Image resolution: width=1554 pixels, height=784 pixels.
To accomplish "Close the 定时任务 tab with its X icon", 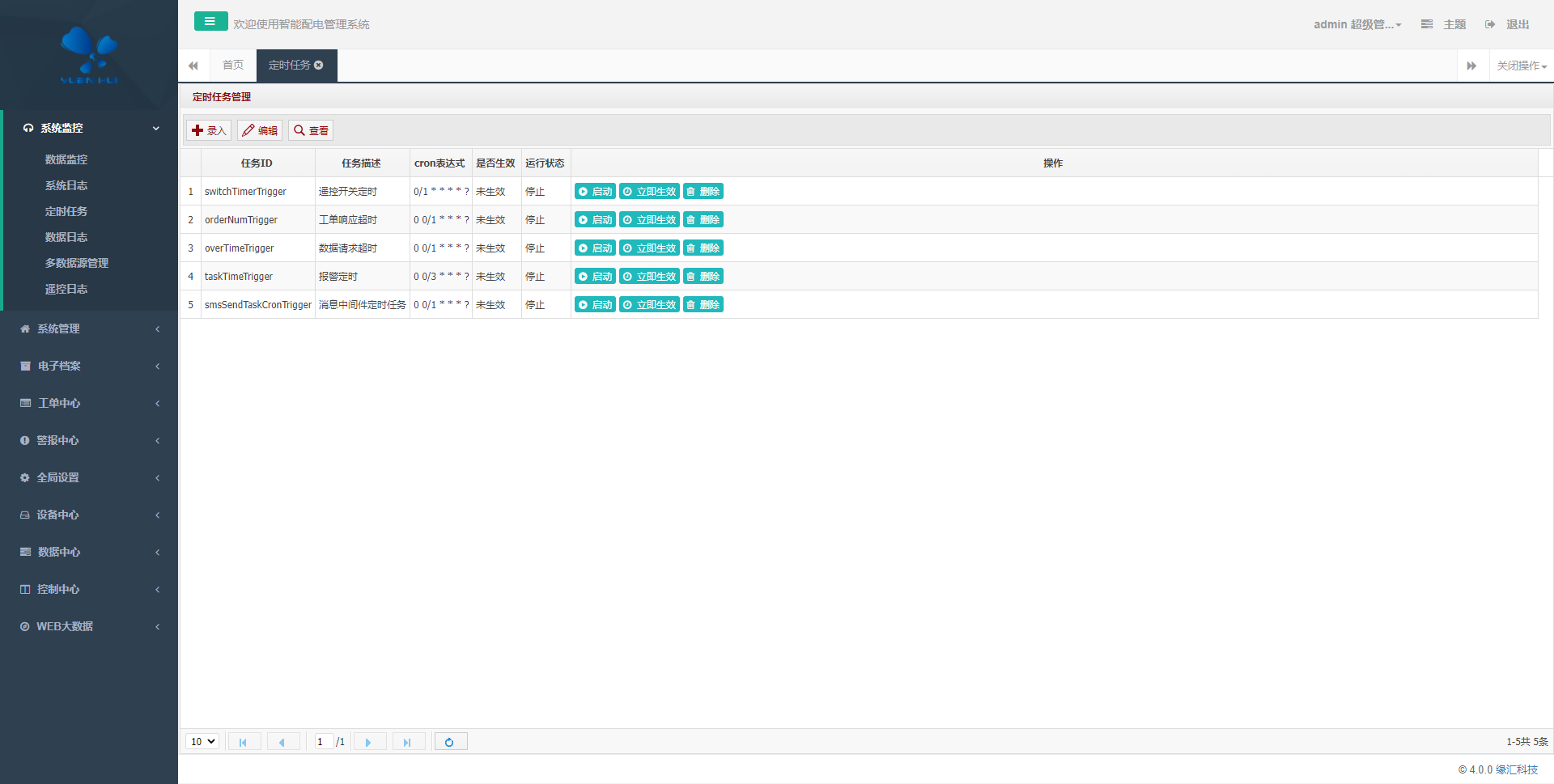I will [319, 66].
